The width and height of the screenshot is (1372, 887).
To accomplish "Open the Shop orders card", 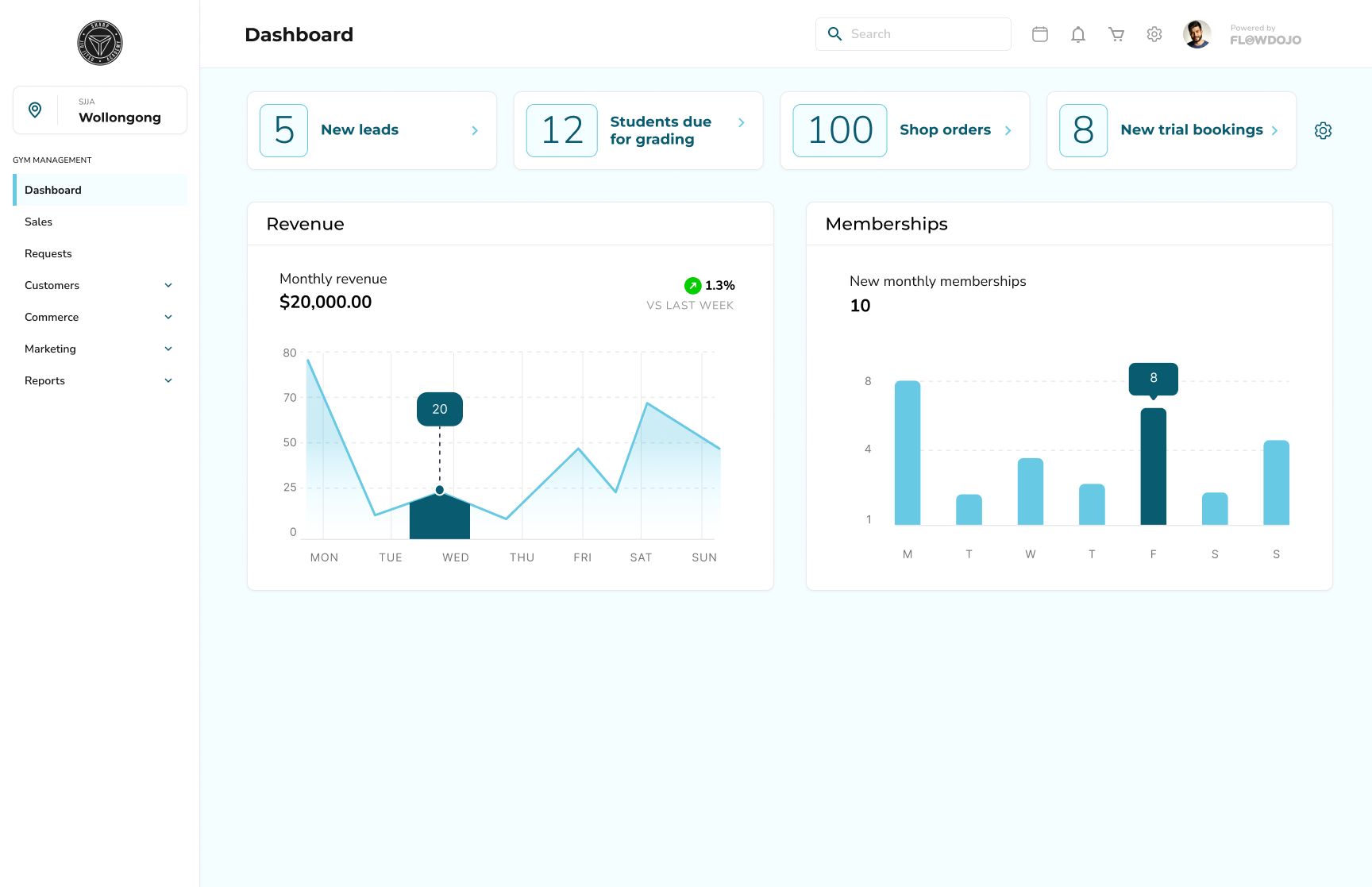I will [x=905, y=130].
